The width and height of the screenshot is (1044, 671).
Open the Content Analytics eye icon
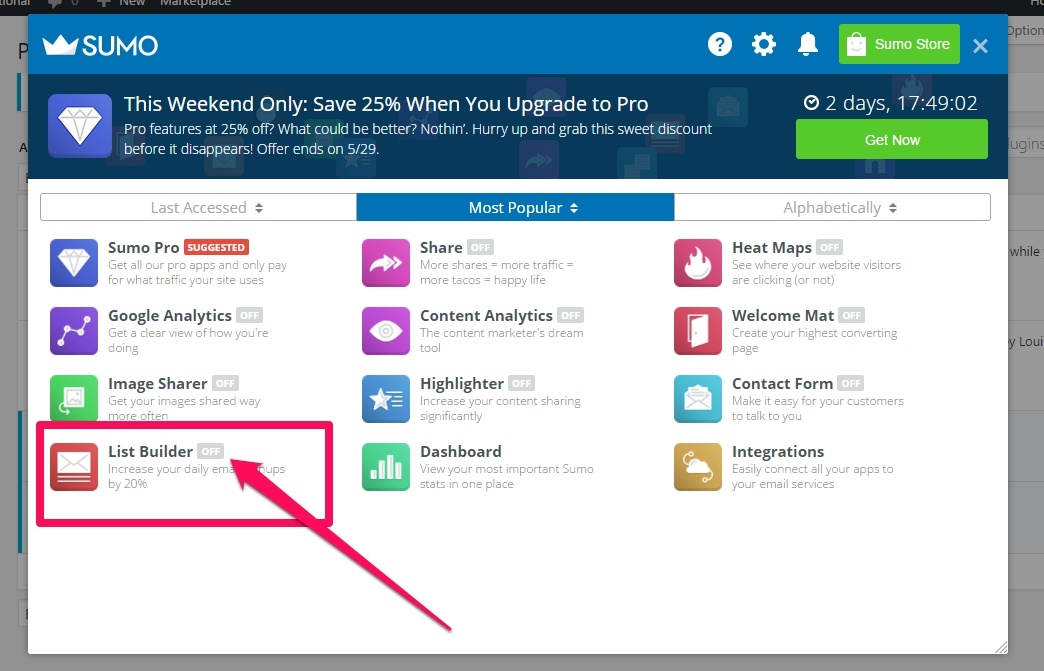coord(386,331)
